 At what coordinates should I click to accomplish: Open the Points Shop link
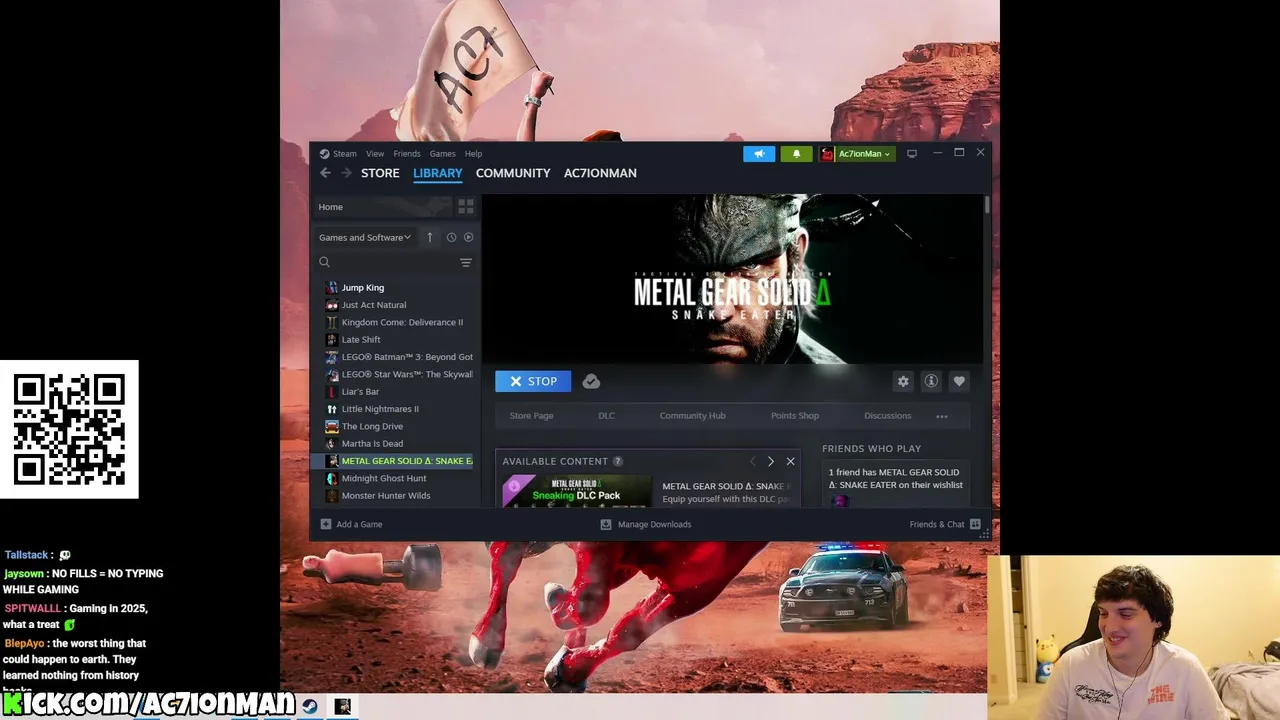[x=795, y=416]
